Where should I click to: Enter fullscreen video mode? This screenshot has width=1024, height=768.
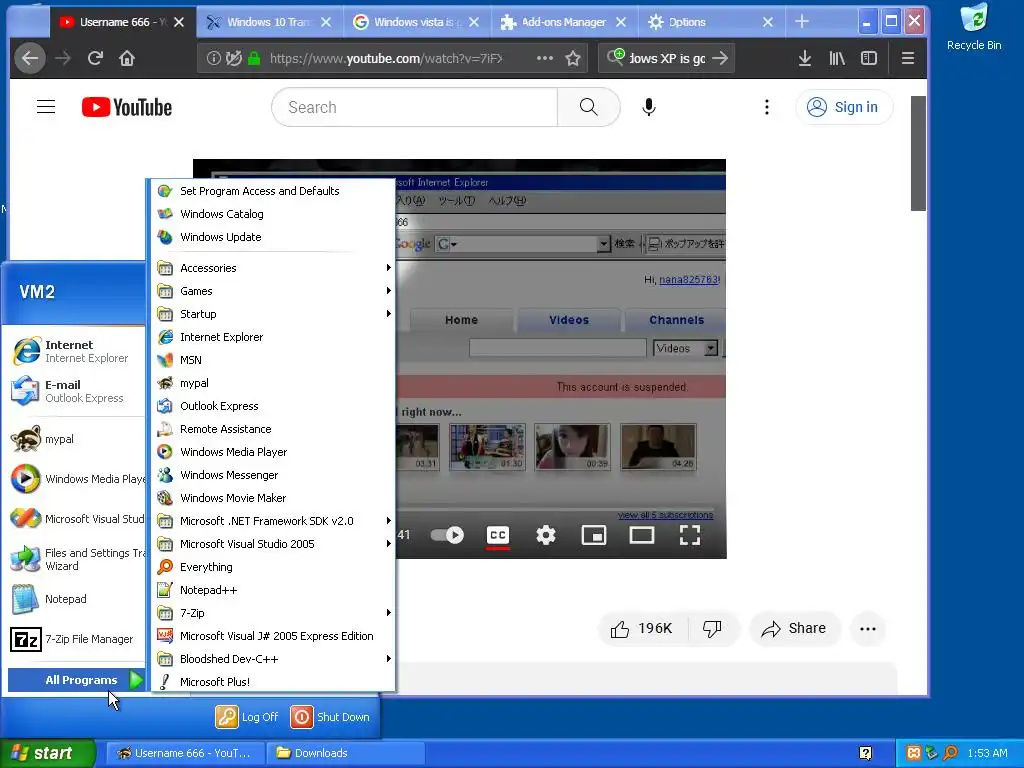tap(690, 536)
